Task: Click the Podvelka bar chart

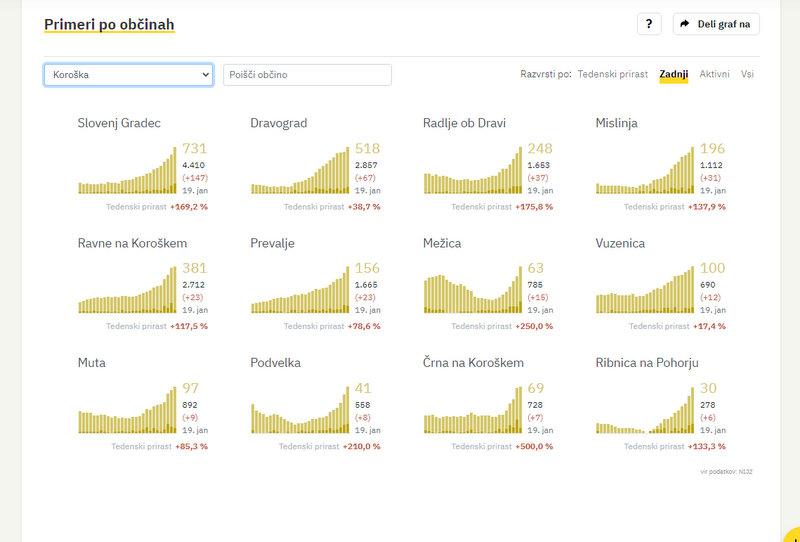Action: 300,410
